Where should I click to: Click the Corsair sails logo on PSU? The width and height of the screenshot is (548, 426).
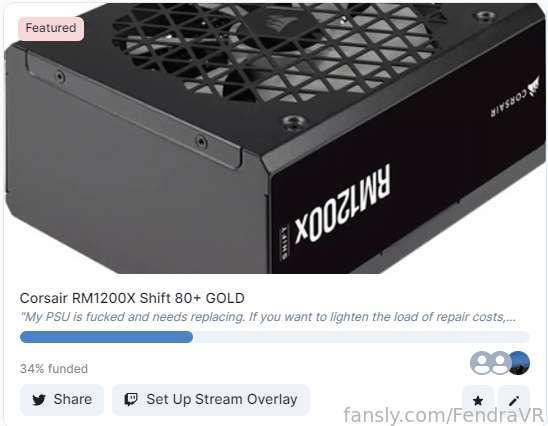pyautogui.click(x=533, y=86)
